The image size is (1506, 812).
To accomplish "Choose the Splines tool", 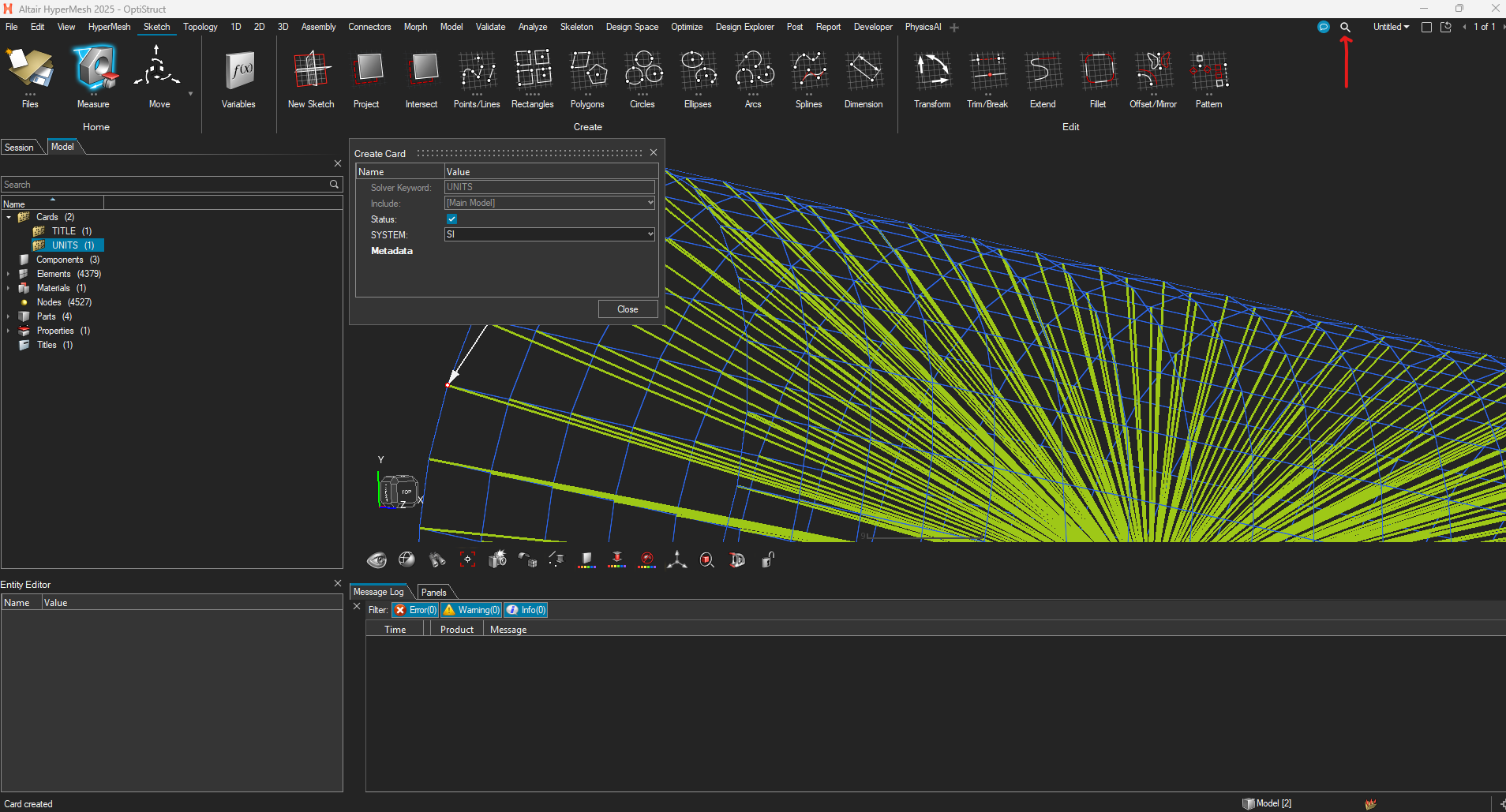I will (x=808, y=77).
